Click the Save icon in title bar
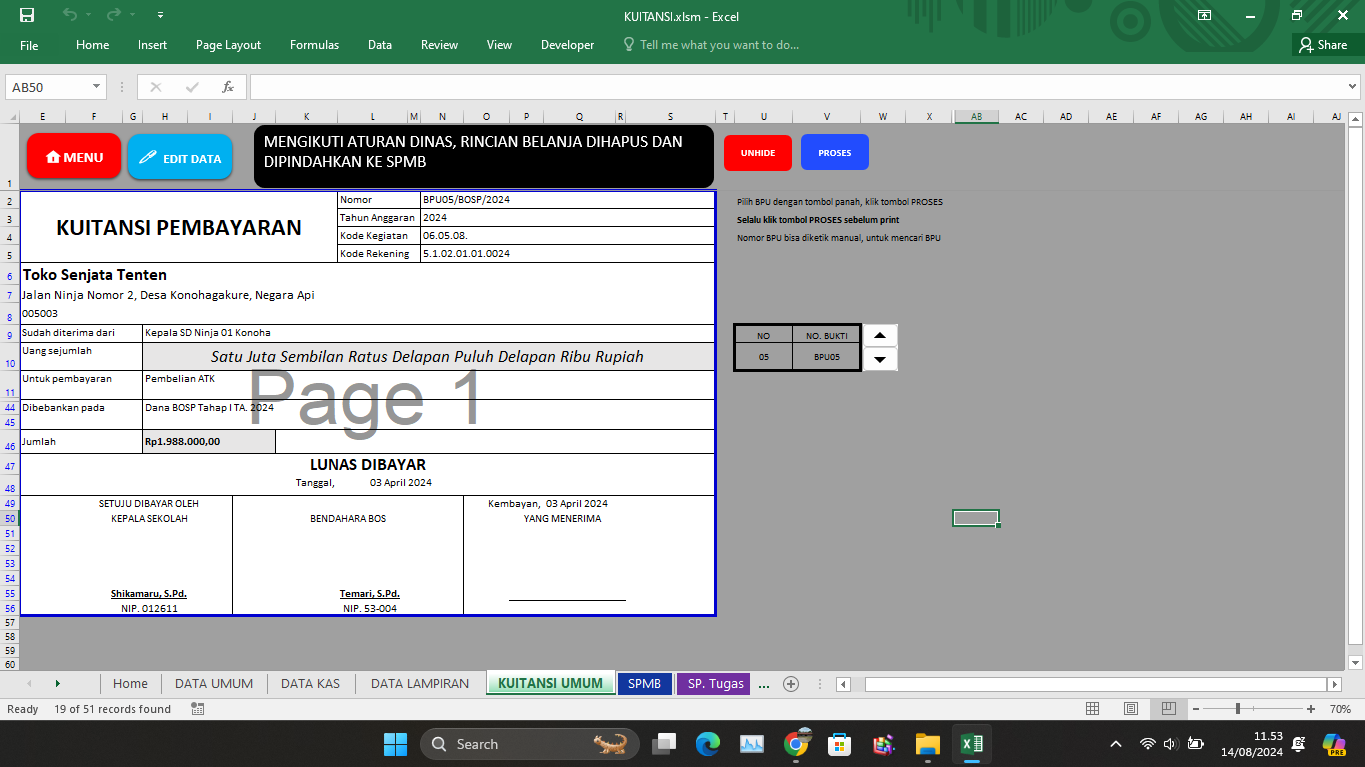 [27, 15]
